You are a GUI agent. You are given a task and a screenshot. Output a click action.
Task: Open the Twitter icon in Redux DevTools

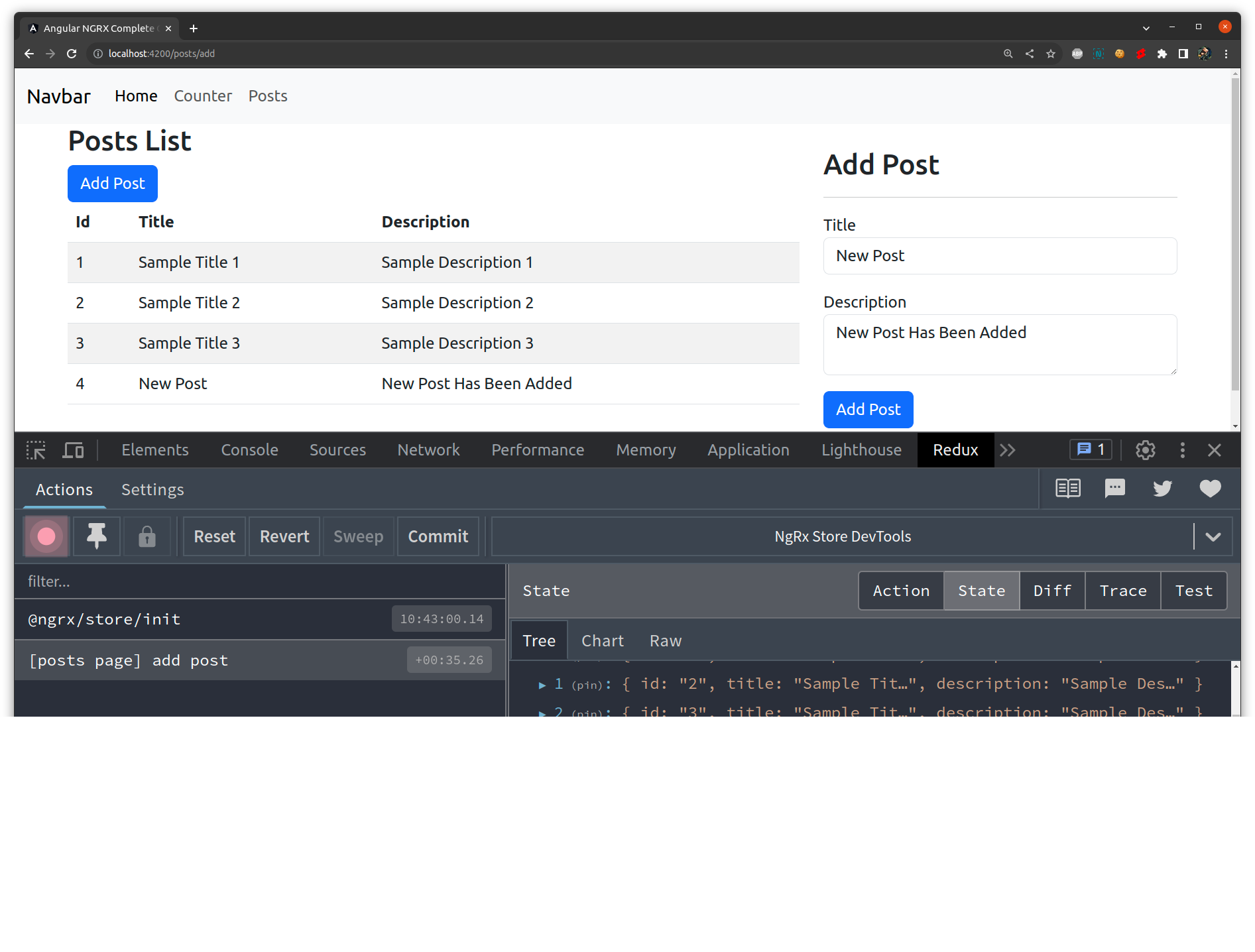pos(1162,489)
